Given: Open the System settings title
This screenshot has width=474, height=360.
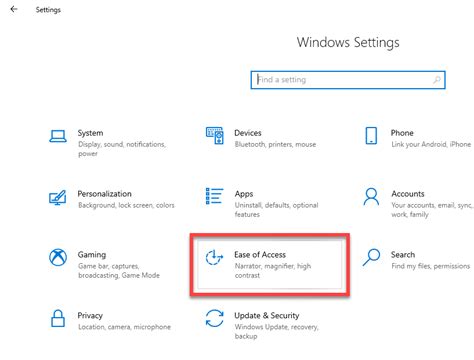Looking at the screenshot, I should (x=90, y=133).
